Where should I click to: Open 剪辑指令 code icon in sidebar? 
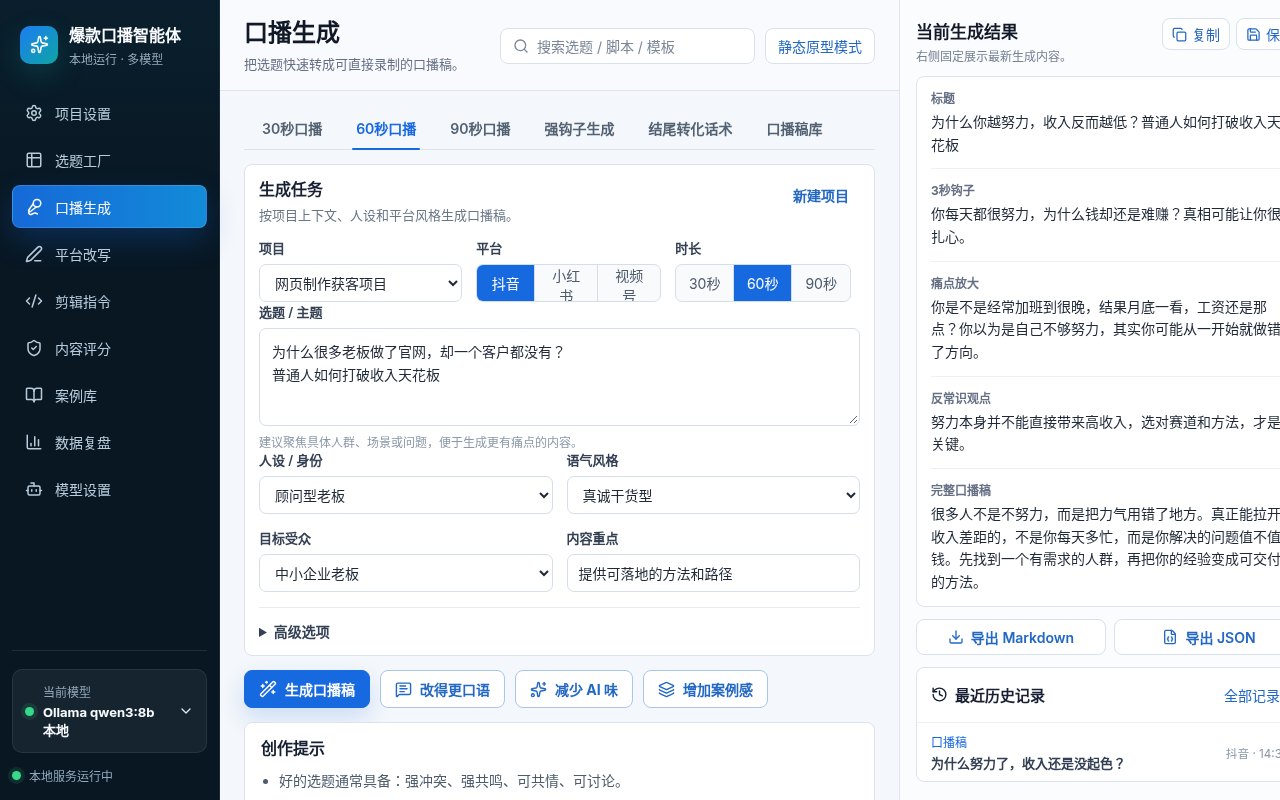click(34, 301)
